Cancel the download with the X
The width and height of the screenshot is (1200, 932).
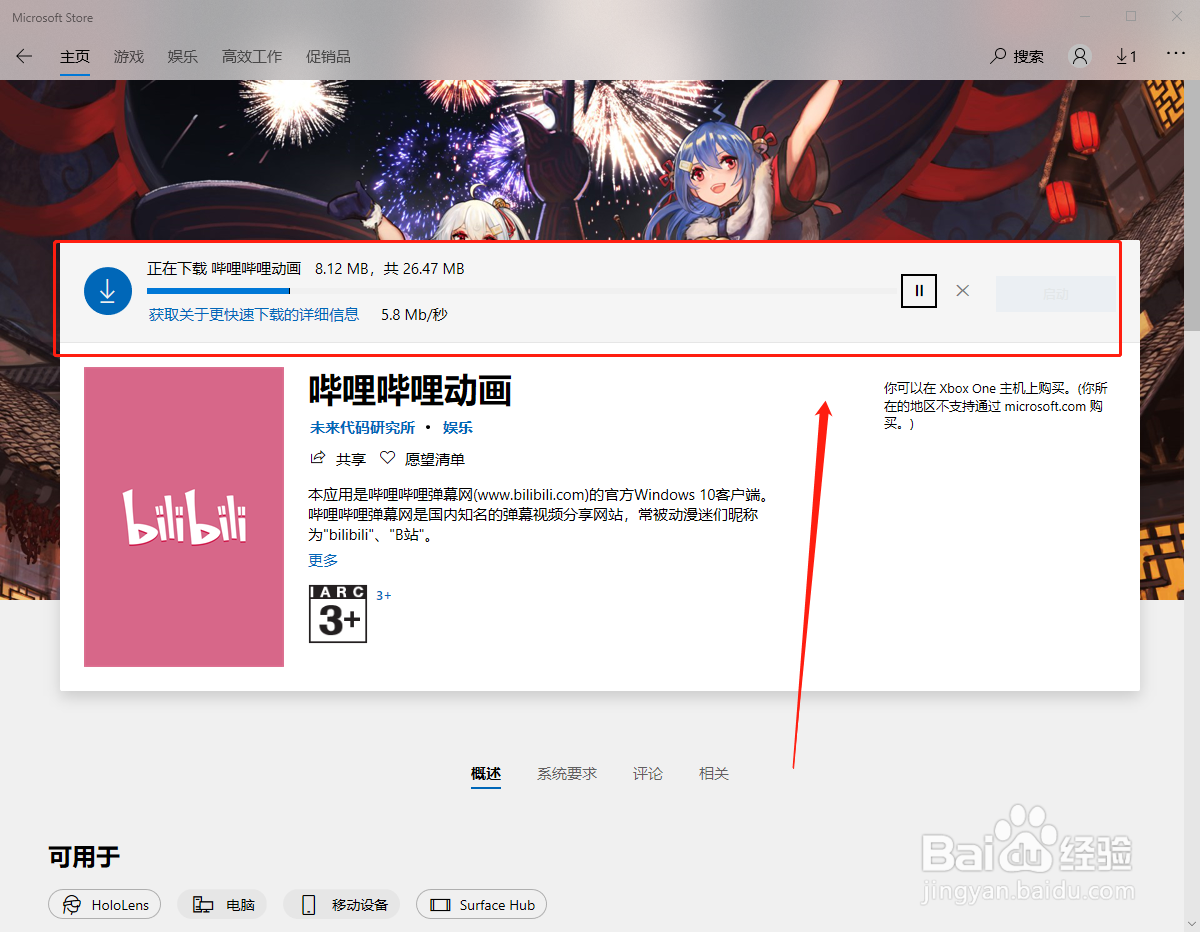[x=963, y=291]
